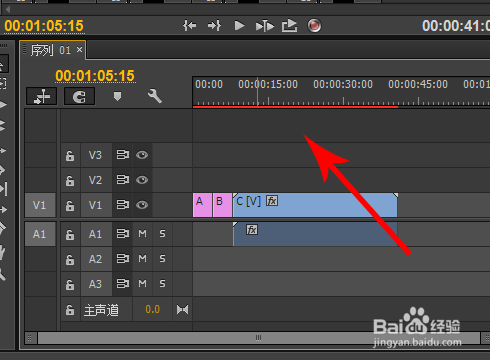Hide track V2 with eye icon

coord(142,180)
